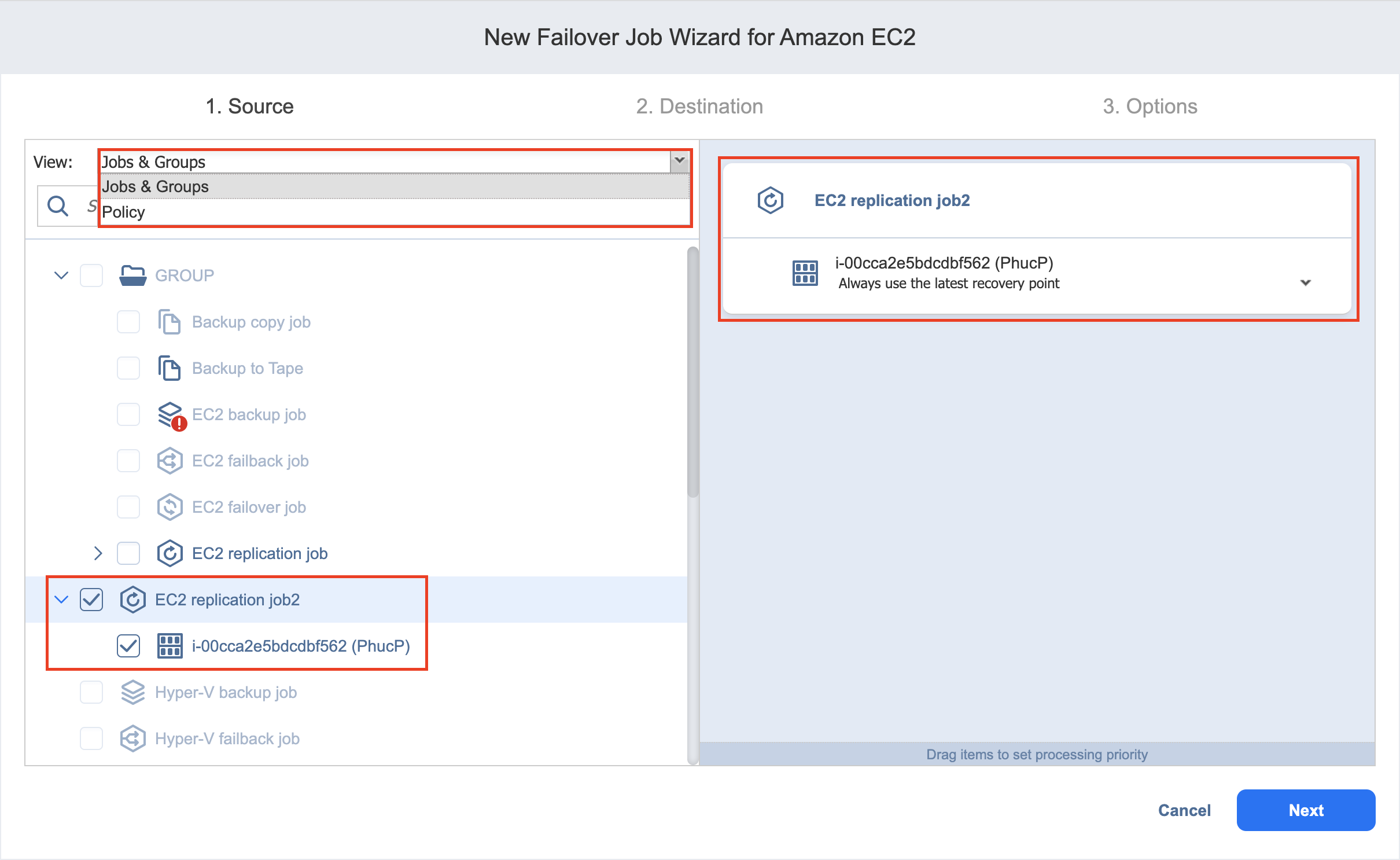Screen dimensions: 1400x860
Task: Uncheck the i-00cca2e5bdcdbf562 (PhucP) checkbox
Action: pyautogui.click(x=128, y=646)
